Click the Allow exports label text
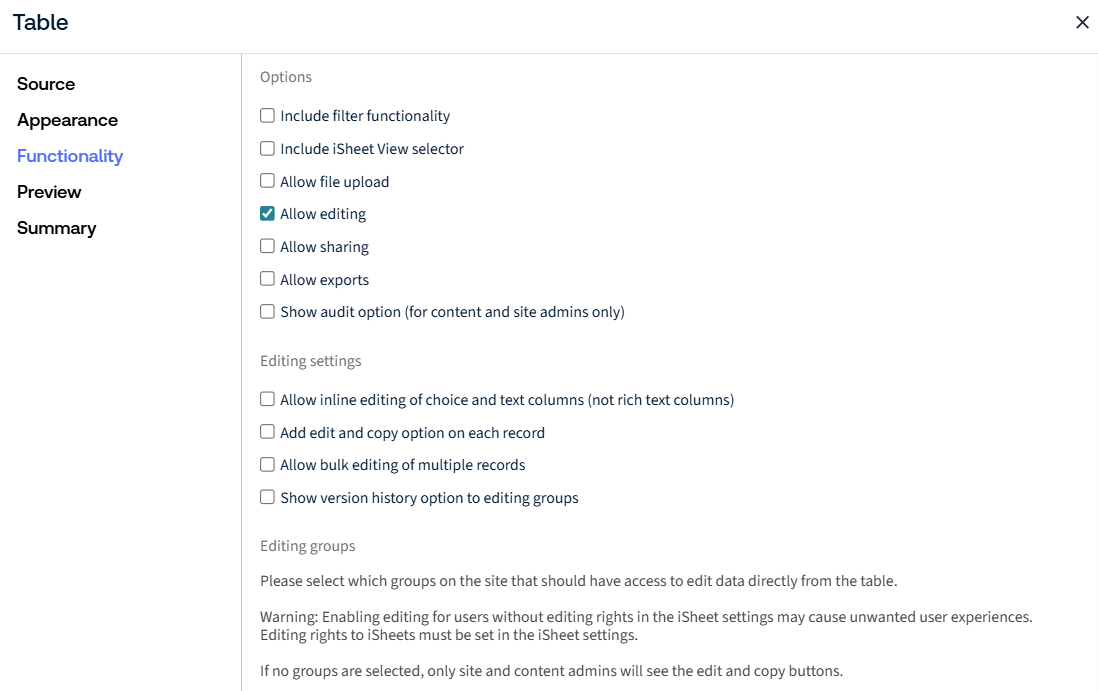The width and height of the screenshot is (1098, 691). [324, 280]
